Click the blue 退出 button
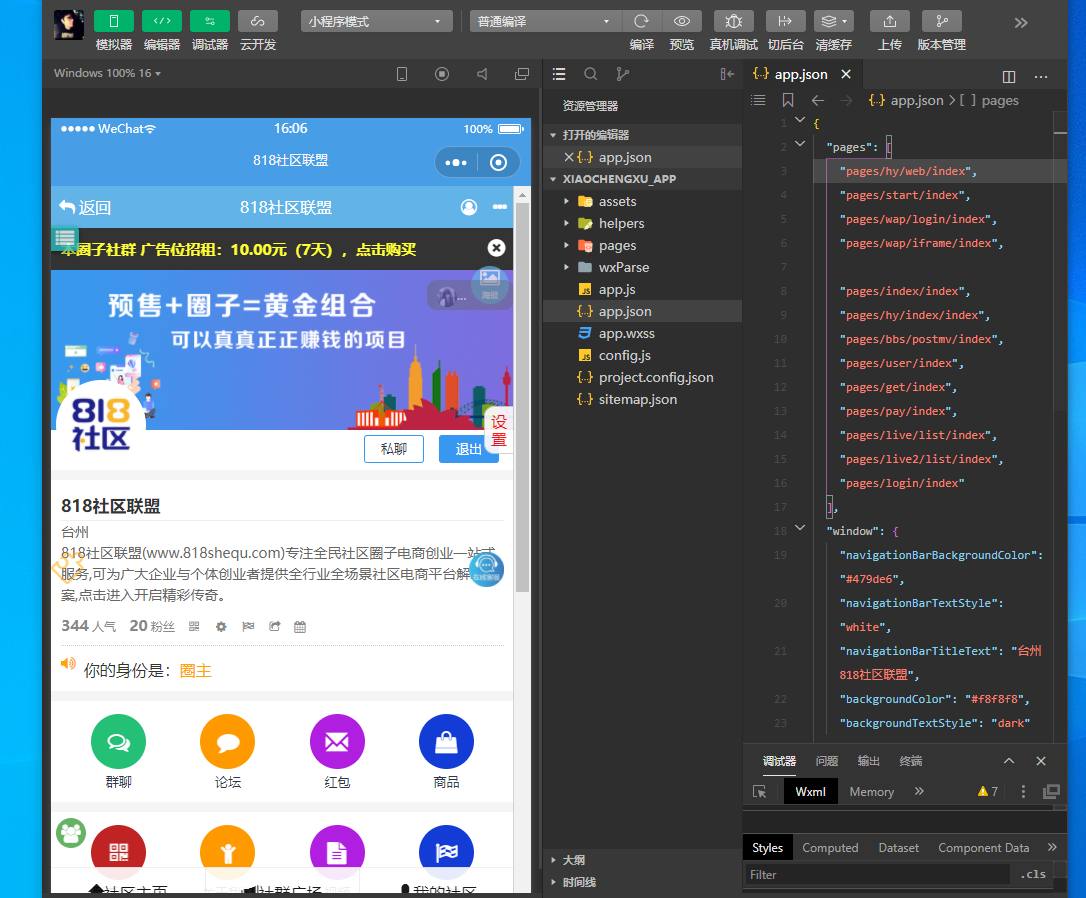The width and height of the screenshot is (1086, 898). [468, 449]
